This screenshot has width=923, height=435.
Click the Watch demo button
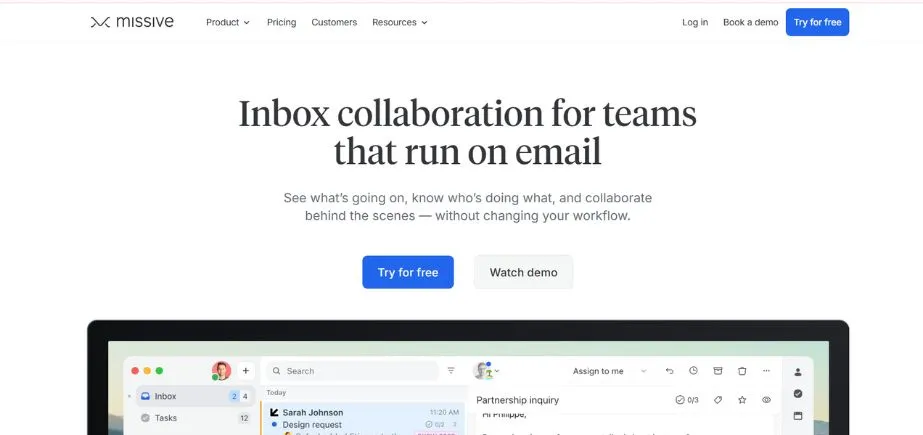pos(523,272)
